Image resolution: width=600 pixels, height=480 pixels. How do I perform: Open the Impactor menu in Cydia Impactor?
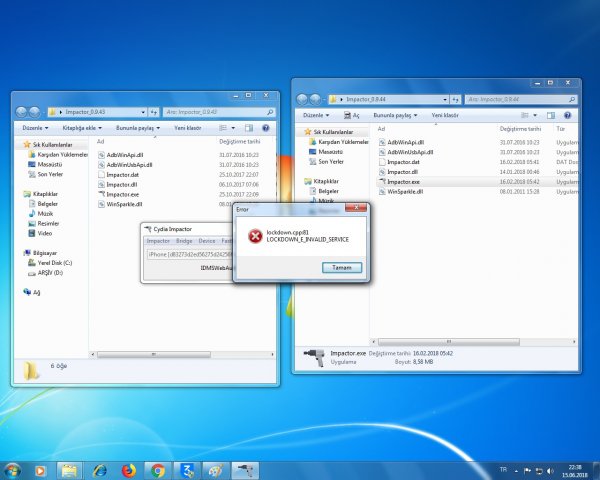click(158, 241)
